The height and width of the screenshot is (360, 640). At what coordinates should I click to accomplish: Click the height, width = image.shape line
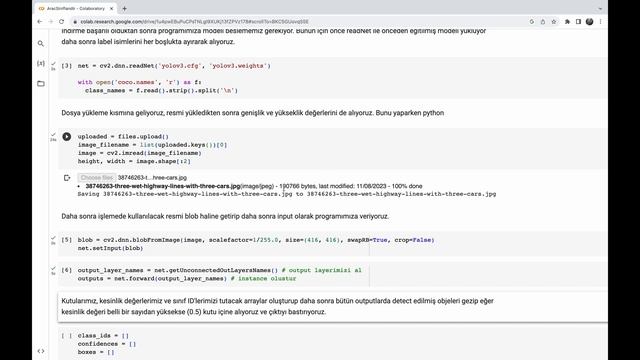(x=134, y=161)
